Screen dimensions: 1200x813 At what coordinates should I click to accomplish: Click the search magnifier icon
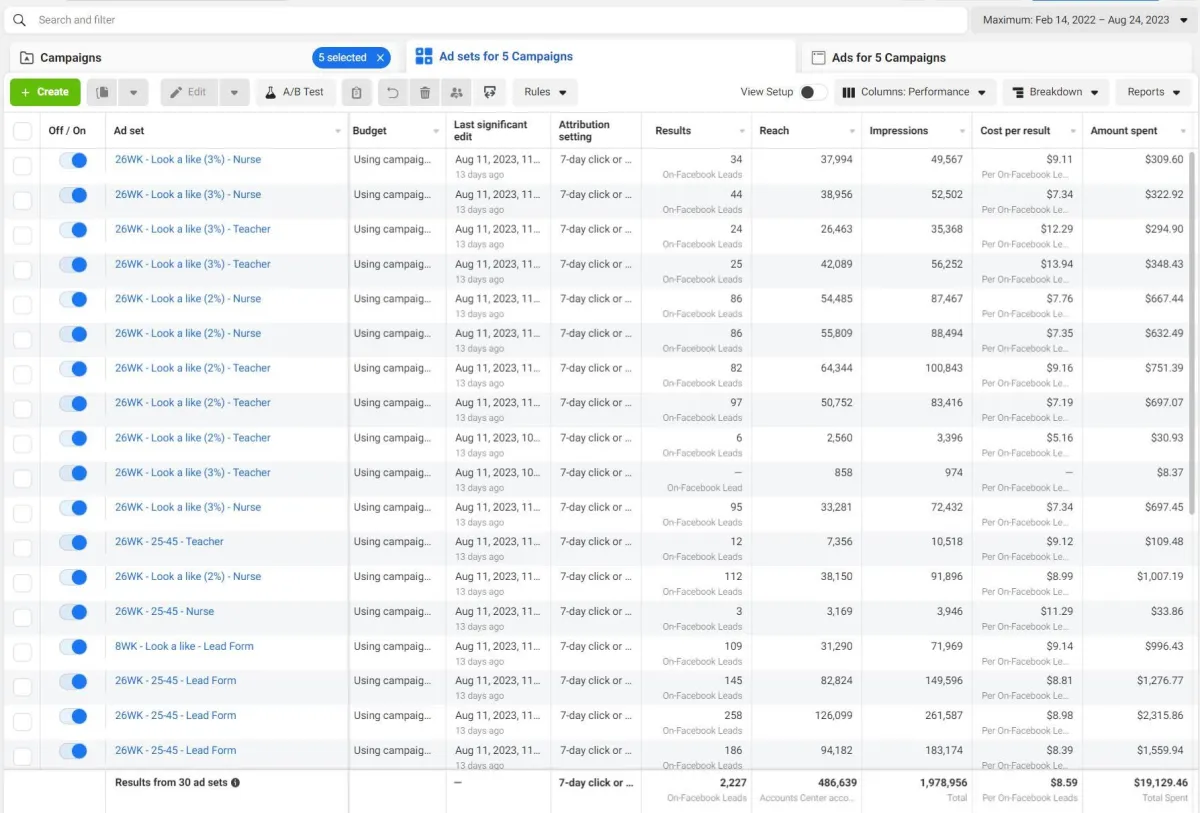pos(19,20)
